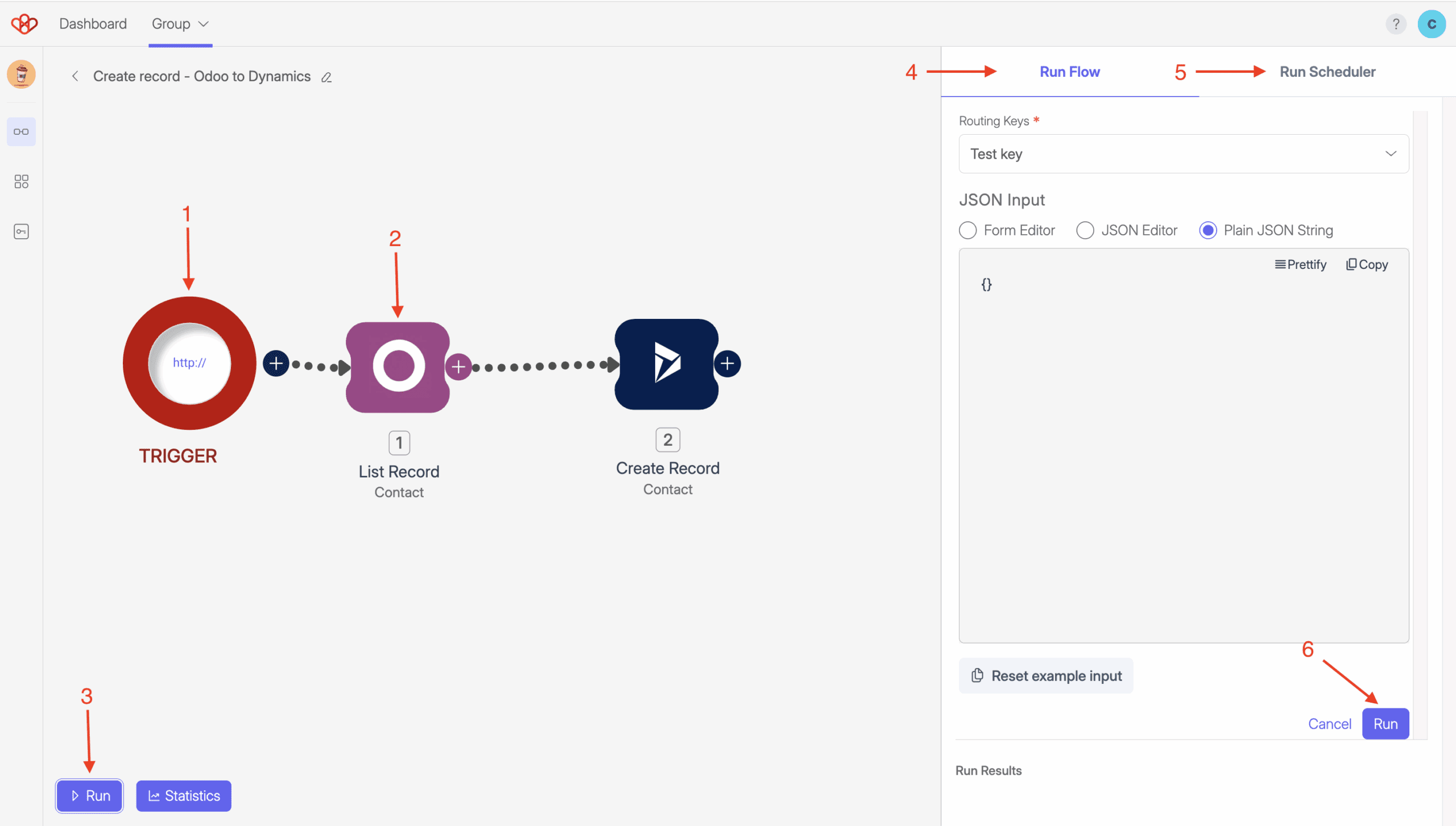Click Reset example input

(1046, 676)
